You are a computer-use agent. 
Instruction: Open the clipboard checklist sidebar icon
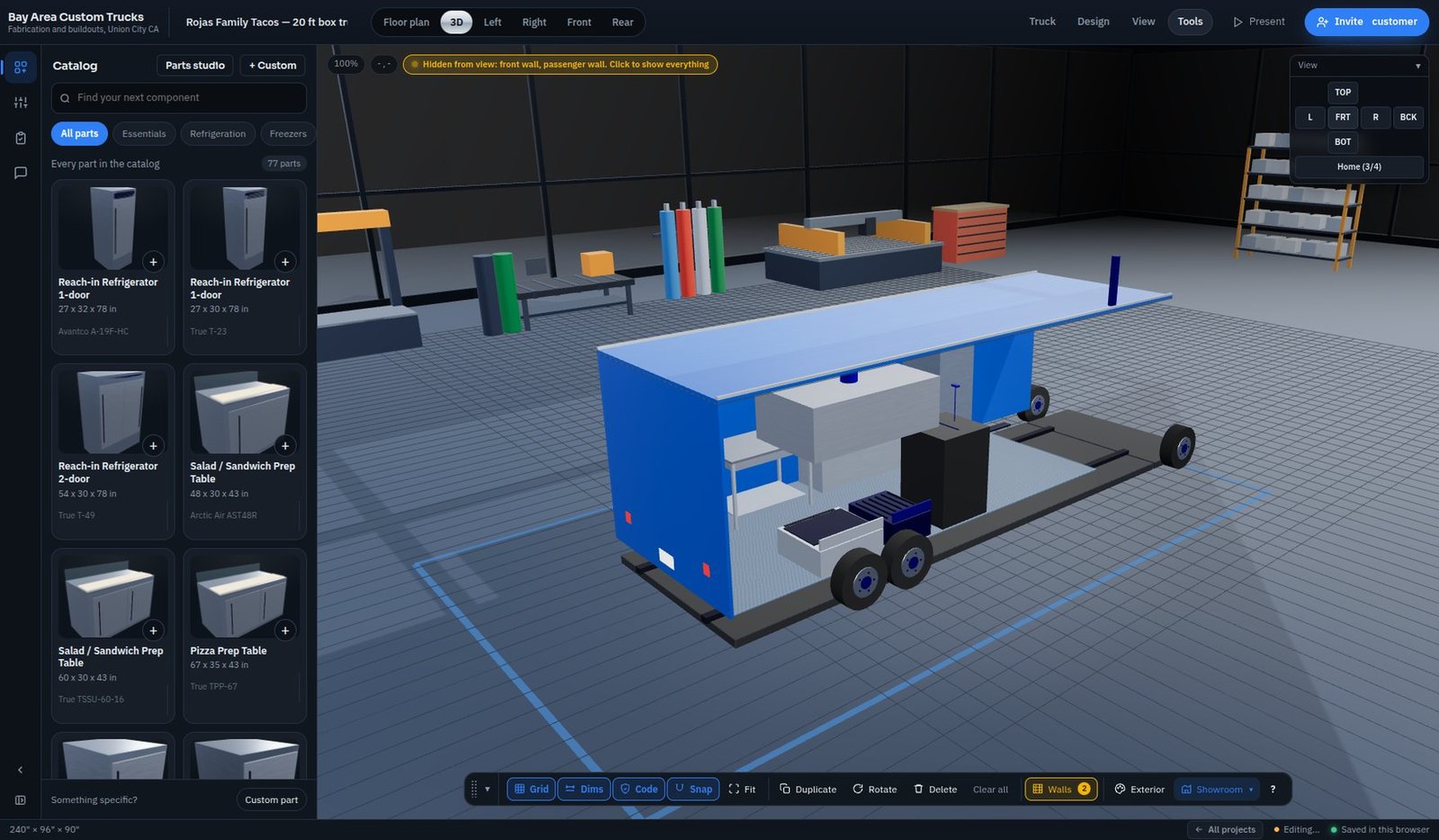tap(21, 138)
